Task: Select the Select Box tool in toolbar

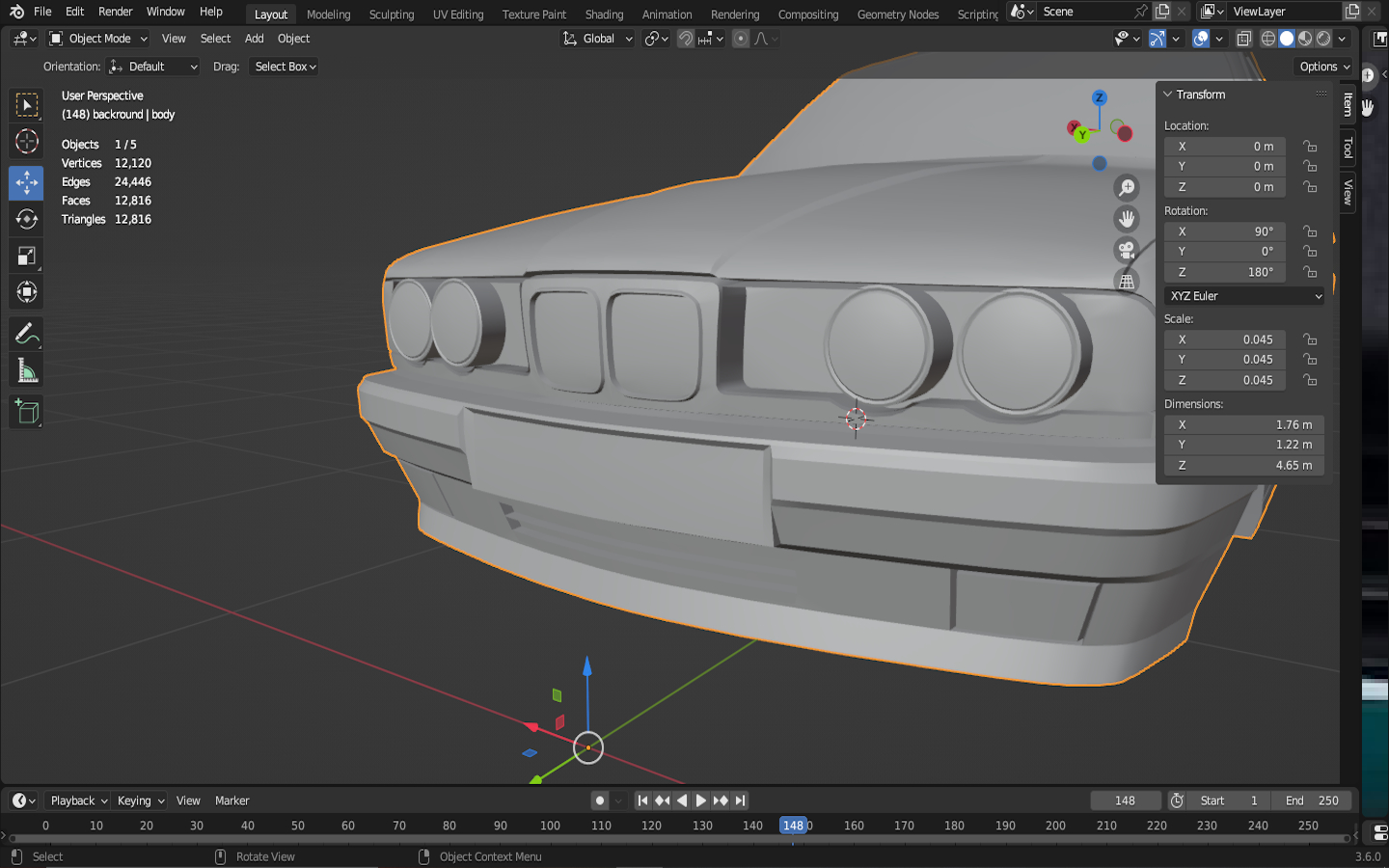Action: (27, 104)
